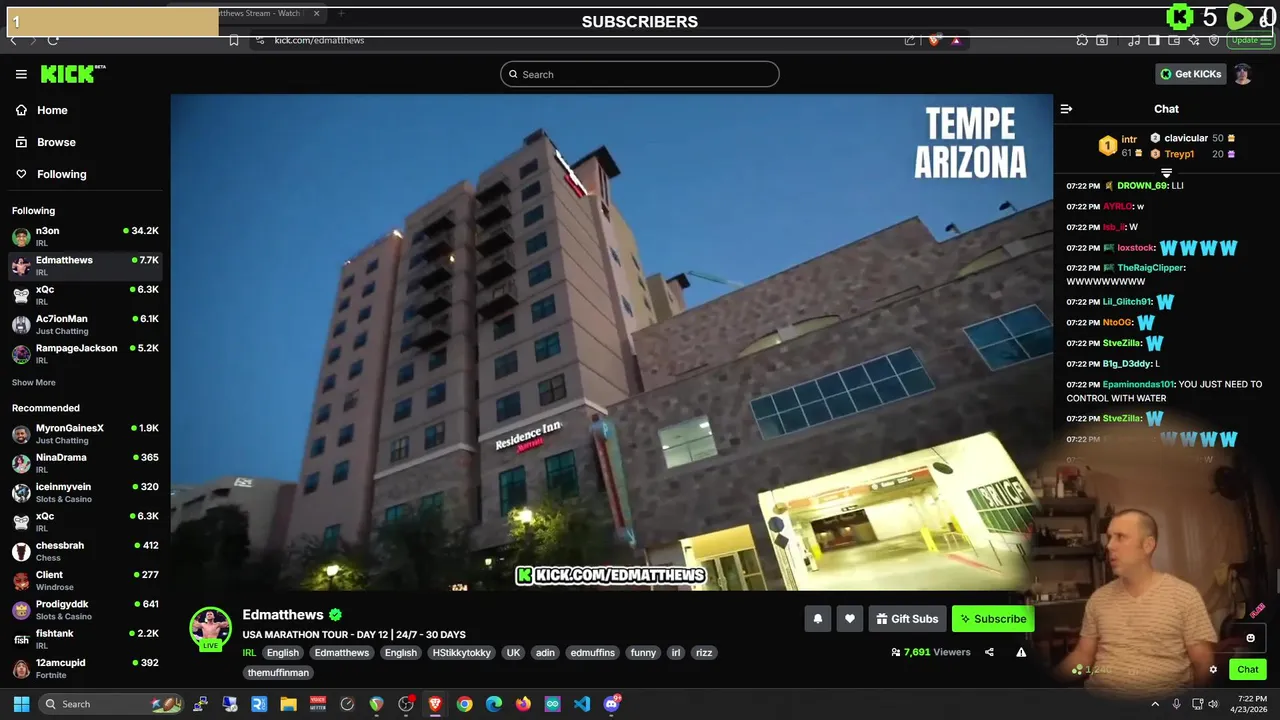1280x720 pixels.
Task: Open Ac7ionMan channel in sidebar
Action: click(x=85, y=324)
